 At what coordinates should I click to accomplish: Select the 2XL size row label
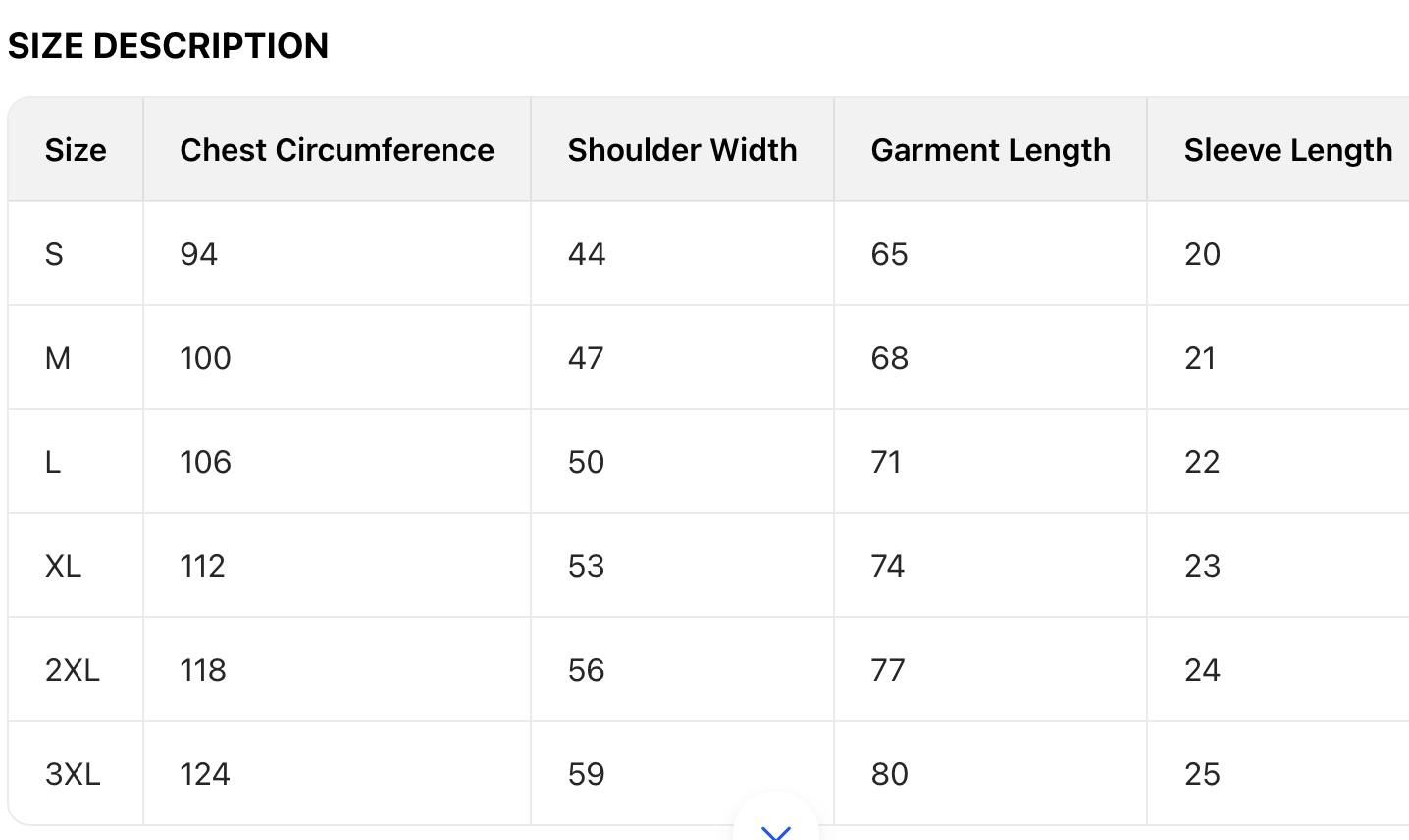click(73, 670)
